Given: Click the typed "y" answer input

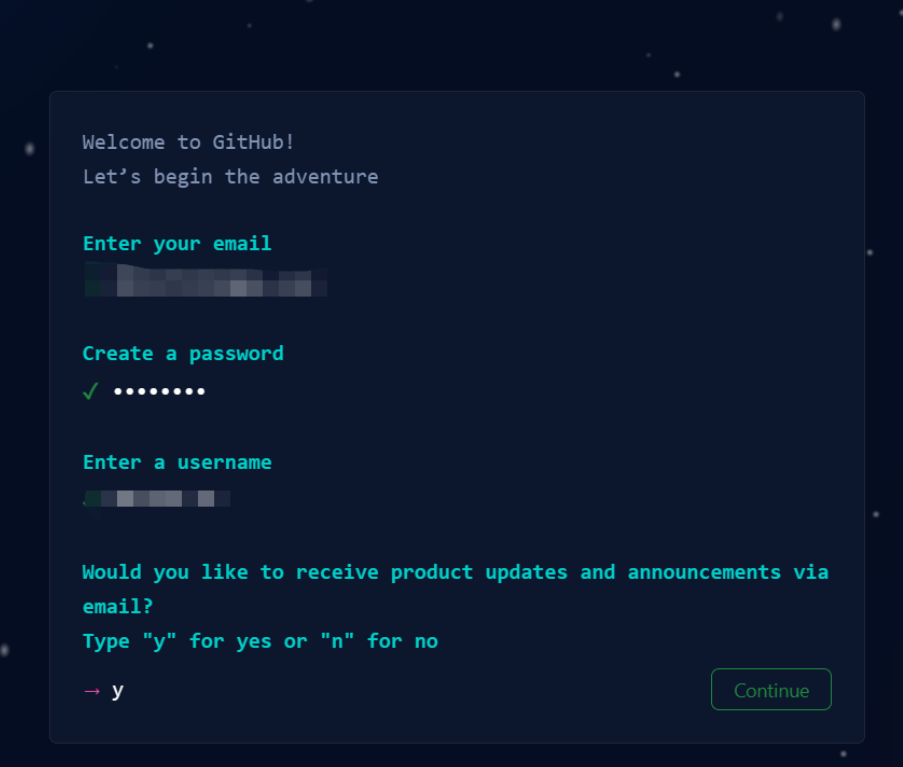Looking at the screenshot, I should click(117, 690).
